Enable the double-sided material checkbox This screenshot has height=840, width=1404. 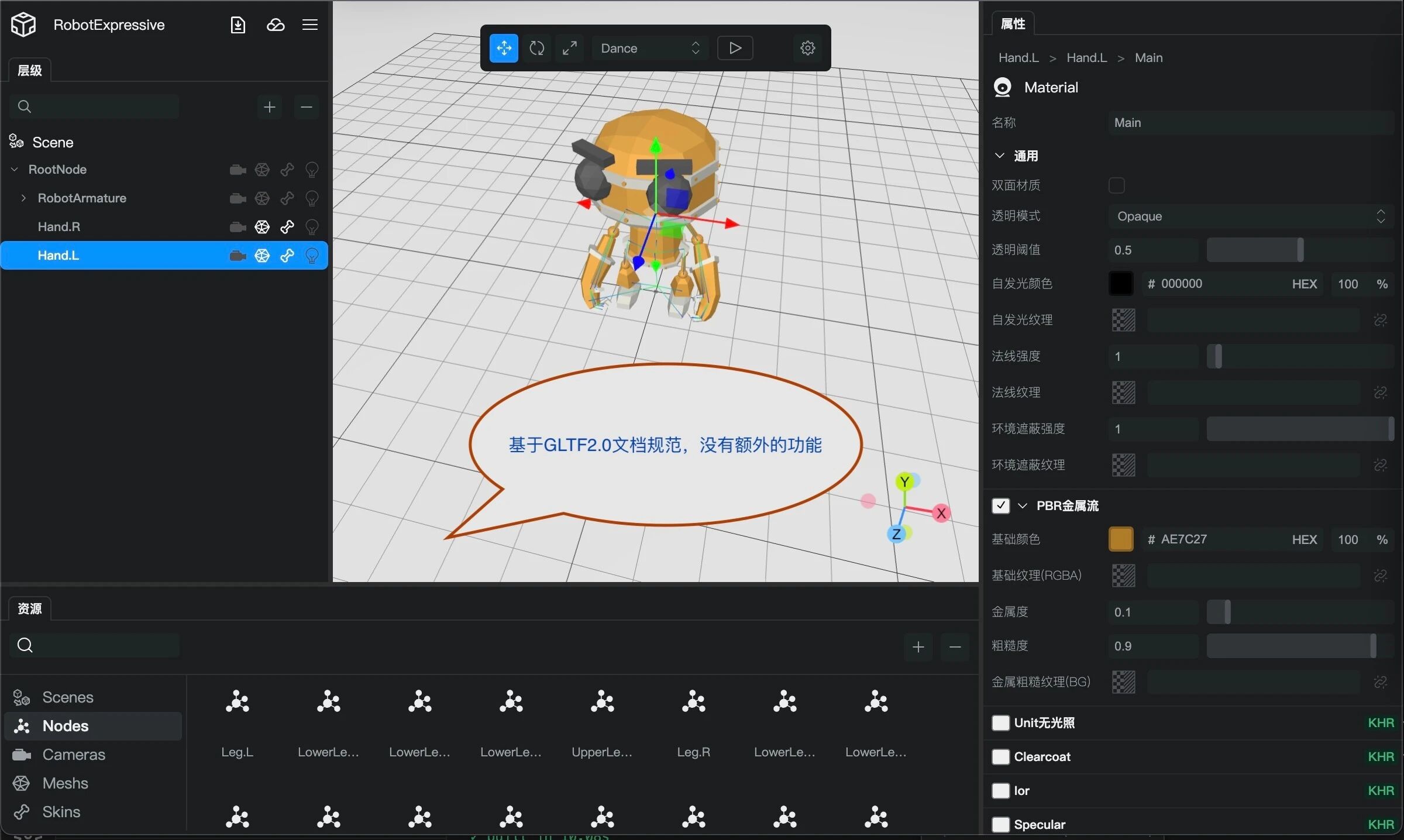[x=1116, y=185]
